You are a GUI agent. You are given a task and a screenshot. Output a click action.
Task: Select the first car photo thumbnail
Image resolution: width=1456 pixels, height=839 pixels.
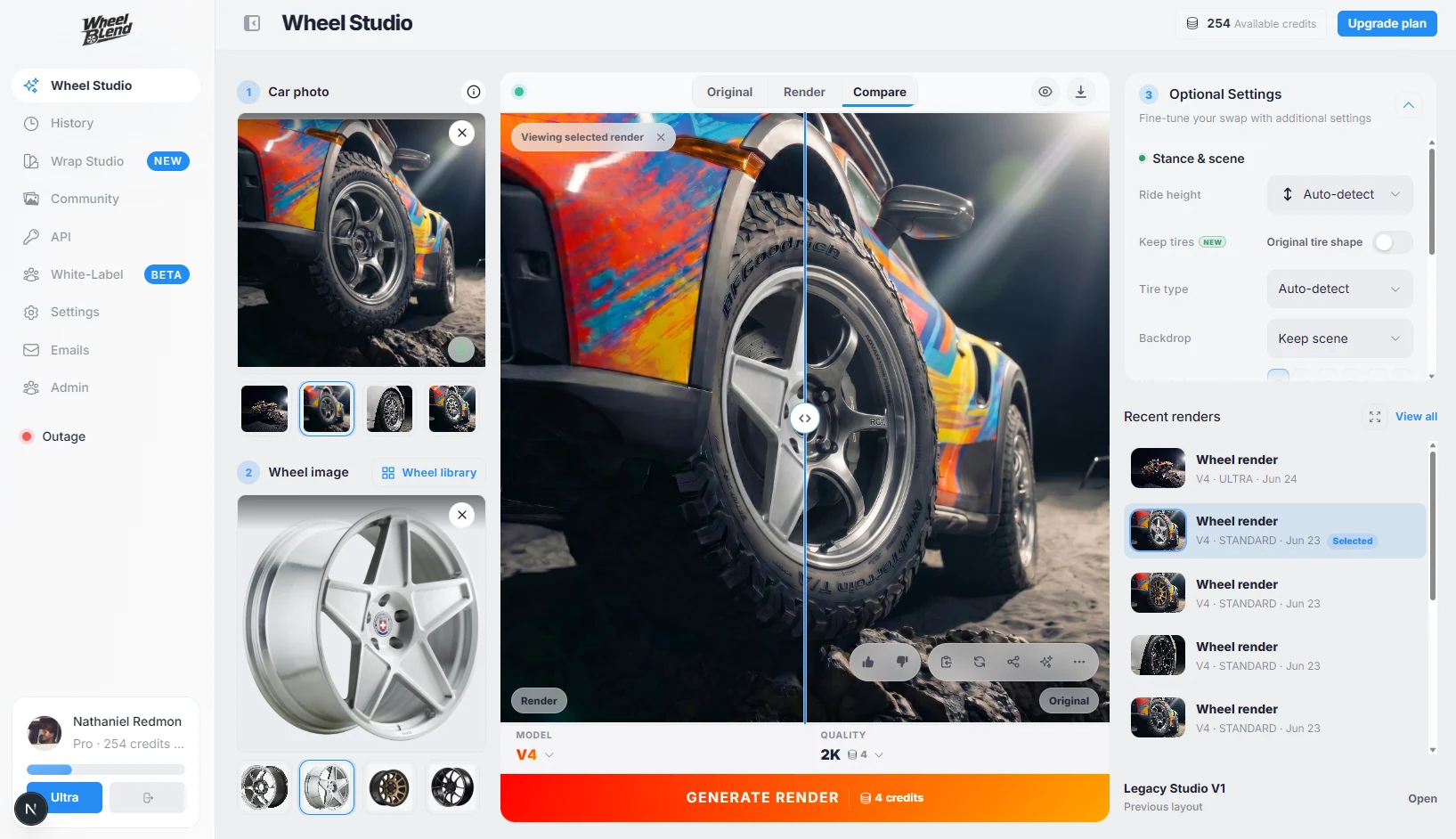pos(264,409)
